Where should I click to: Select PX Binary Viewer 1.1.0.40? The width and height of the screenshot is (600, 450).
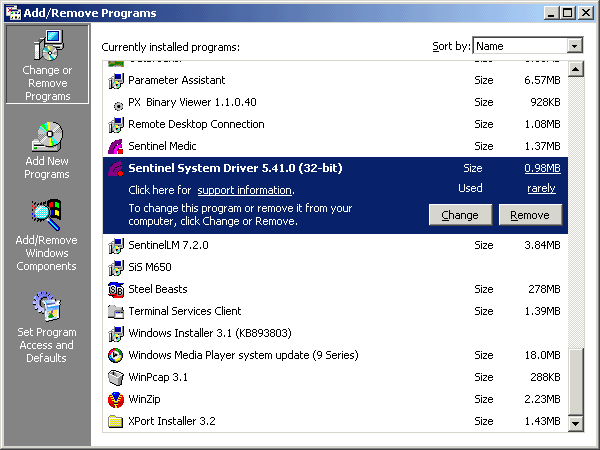point(335,102)
